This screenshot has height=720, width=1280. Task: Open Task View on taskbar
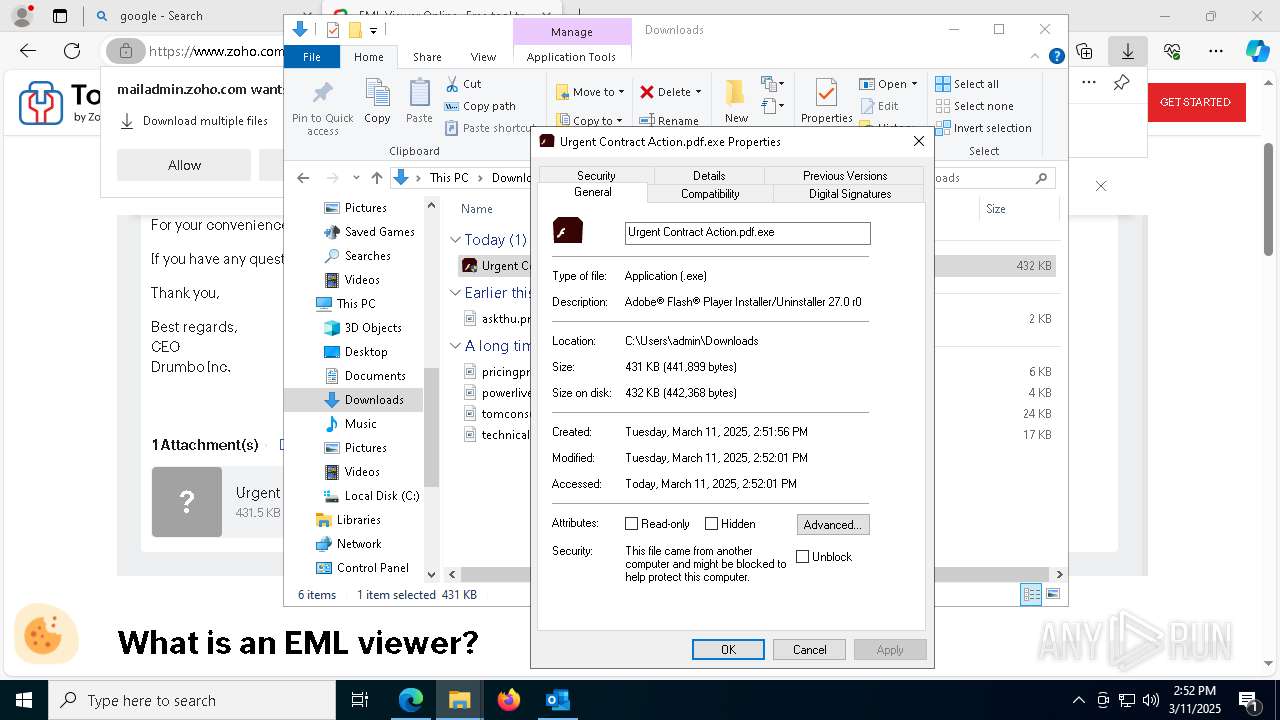point(360,700)
